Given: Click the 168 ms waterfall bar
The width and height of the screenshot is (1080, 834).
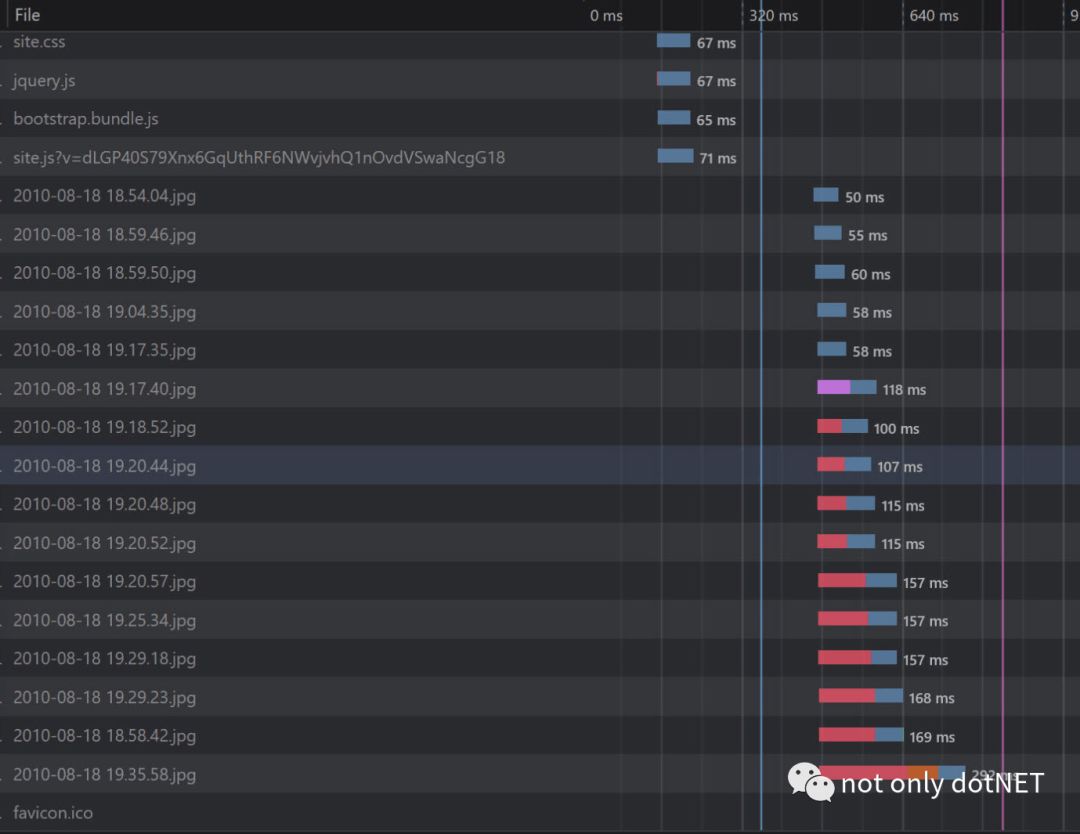Looking at the screenshot, I should click(x=861, y=696).
